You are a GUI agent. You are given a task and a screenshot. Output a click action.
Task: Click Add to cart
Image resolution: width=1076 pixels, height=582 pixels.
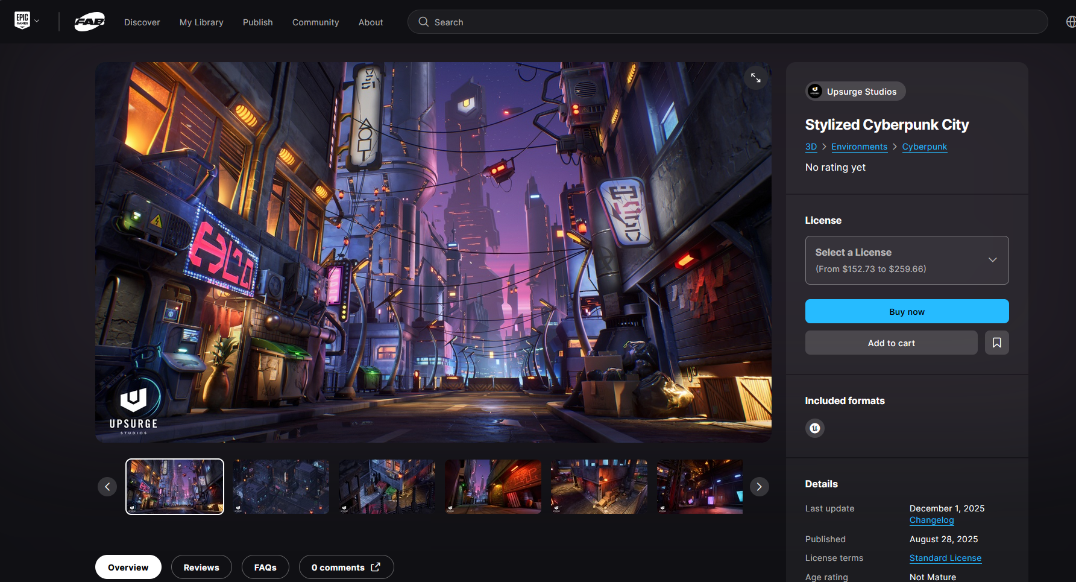click(891, 342)
